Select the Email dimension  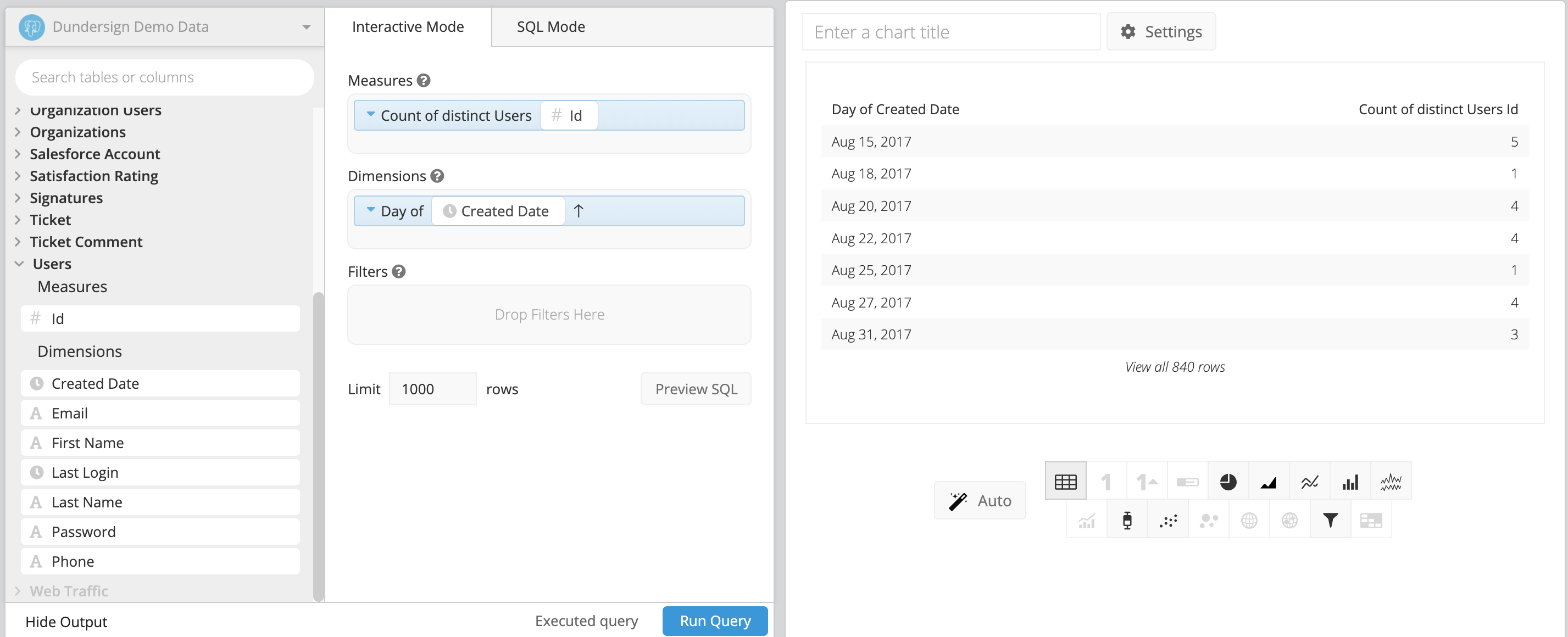[x=160, y=413]
